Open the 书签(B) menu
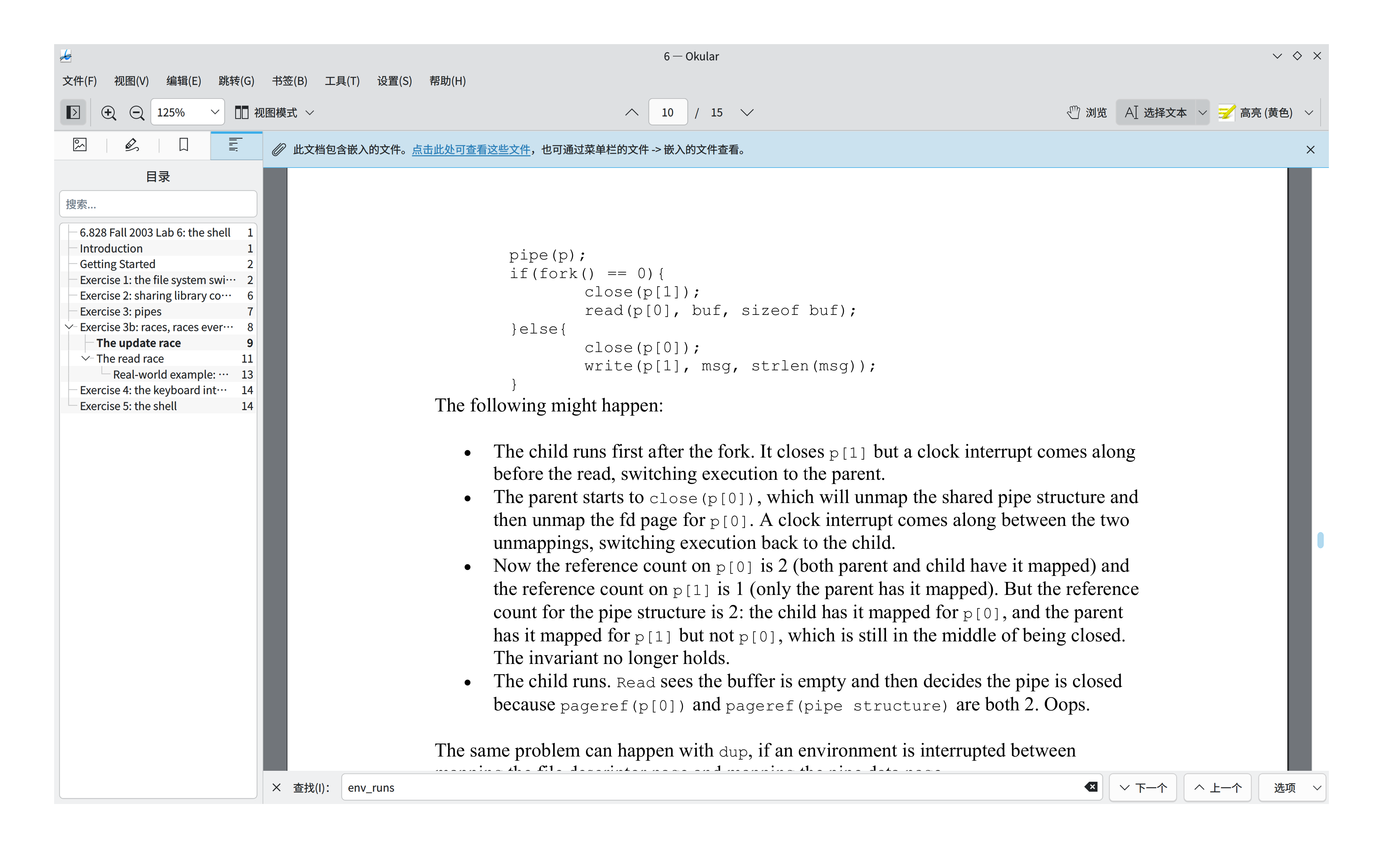 point(289,81)
